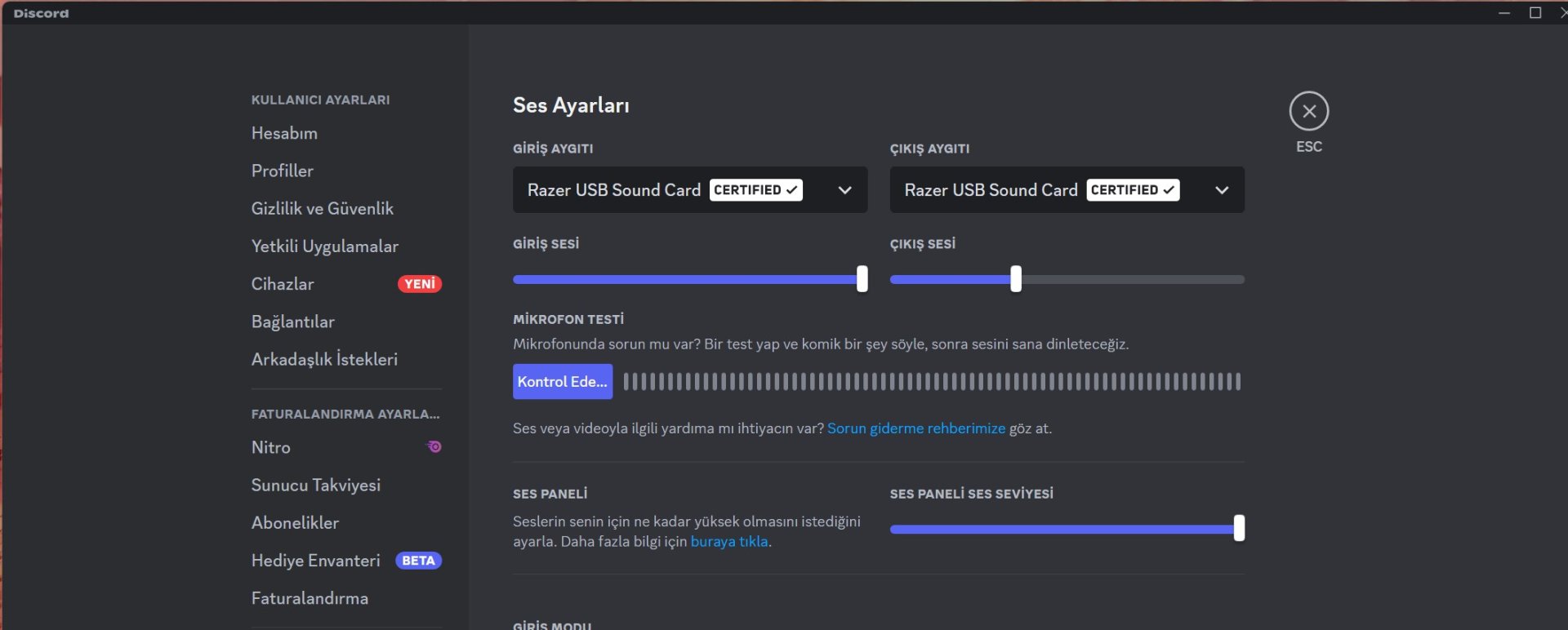The width and height of the screenshot is (1568, 630).
Task: Click the CERTIFIED badge in Giriş Aygıtı
Action: 756,190
